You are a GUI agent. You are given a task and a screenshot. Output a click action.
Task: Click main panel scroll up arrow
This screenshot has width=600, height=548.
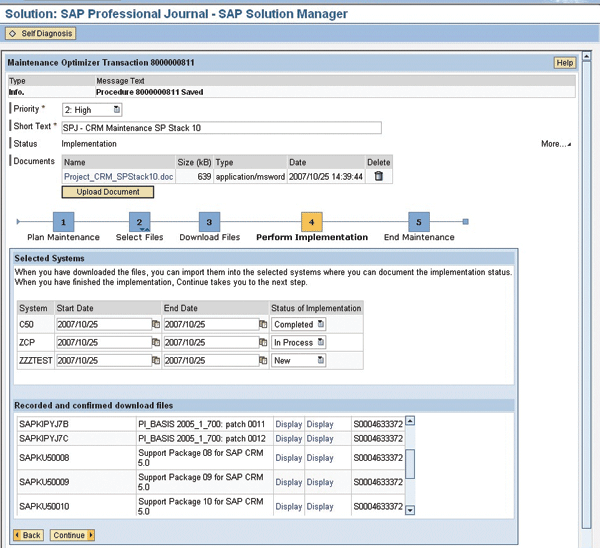586,56
